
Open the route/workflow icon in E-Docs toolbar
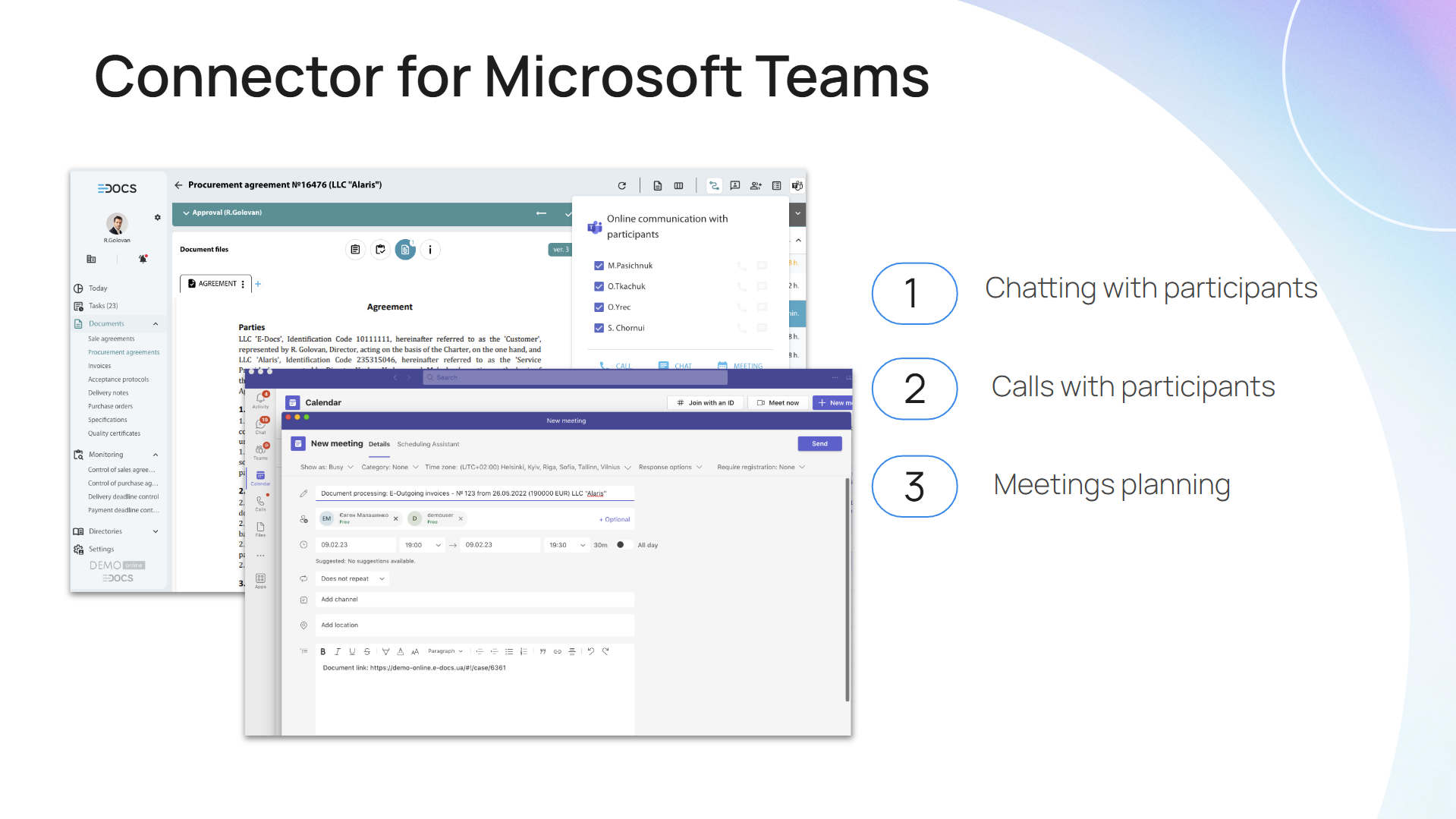714,185
